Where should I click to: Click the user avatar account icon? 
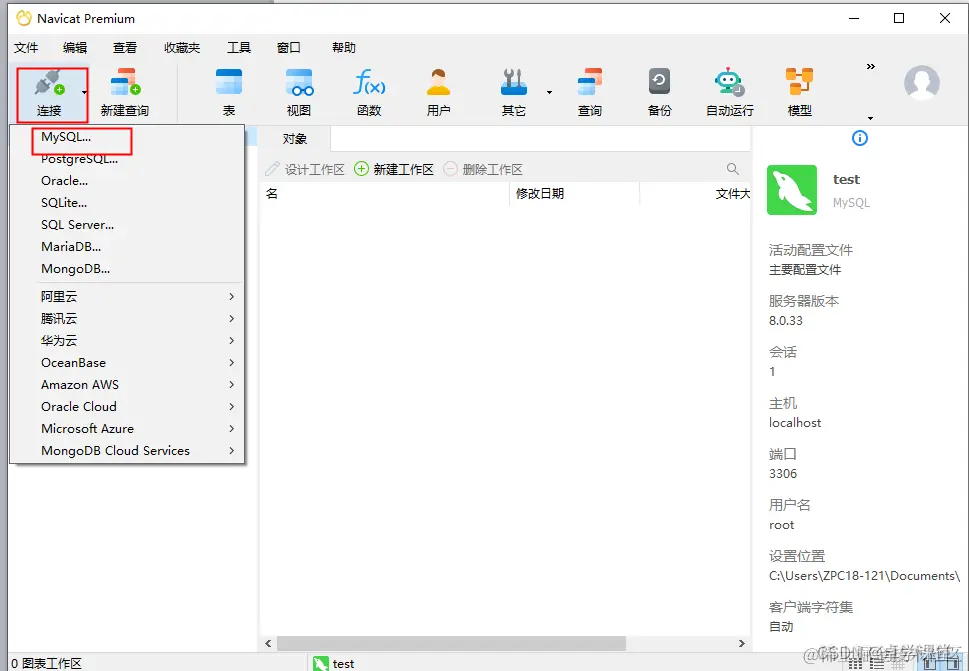point(921,83)
